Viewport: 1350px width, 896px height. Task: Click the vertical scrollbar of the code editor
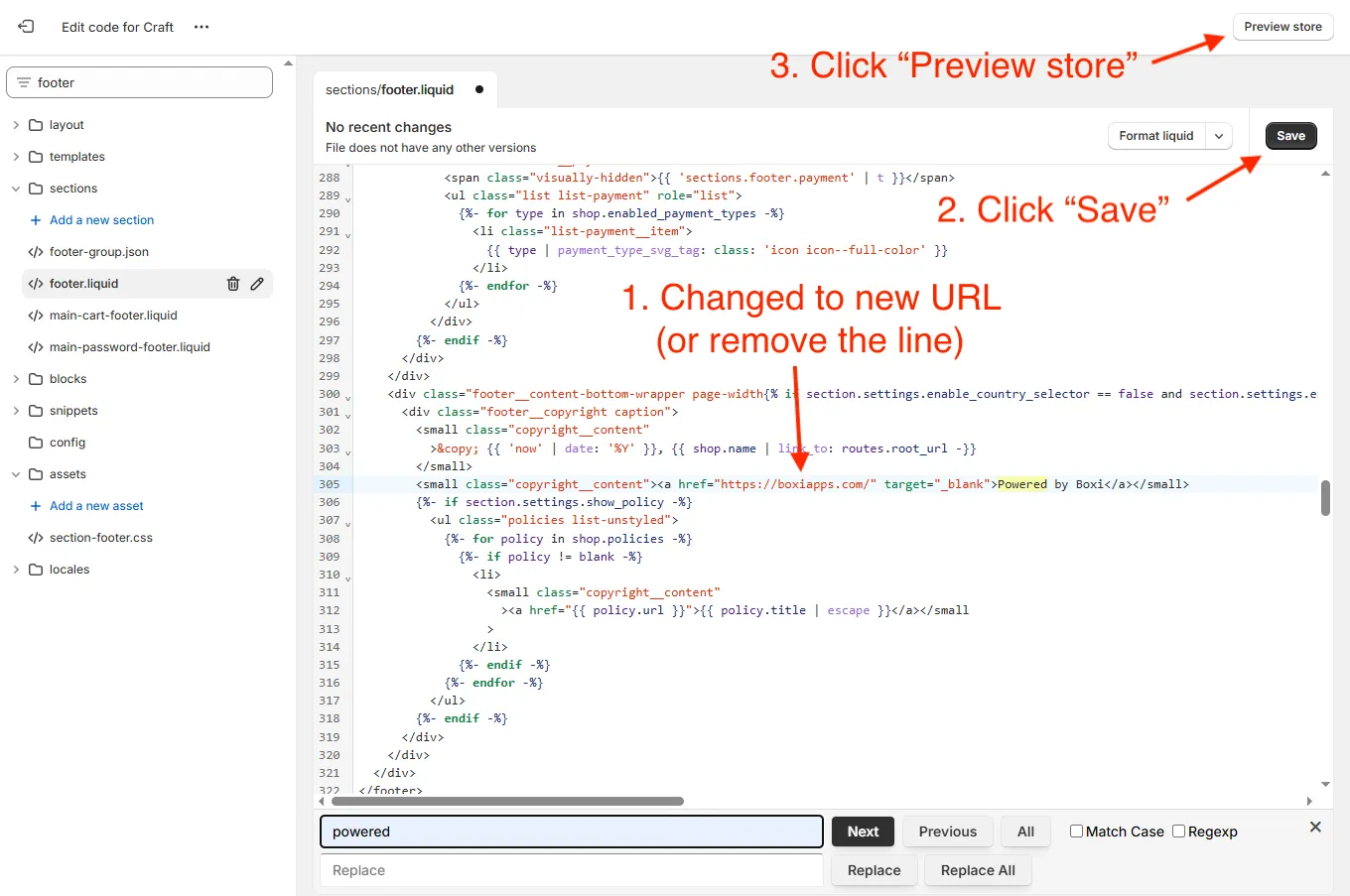point(1324,501)
